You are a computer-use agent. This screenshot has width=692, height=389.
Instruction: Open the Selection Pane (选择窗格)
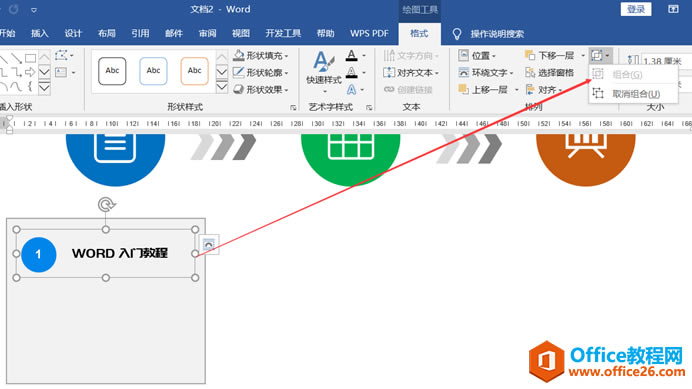click(x=550, y=72)
